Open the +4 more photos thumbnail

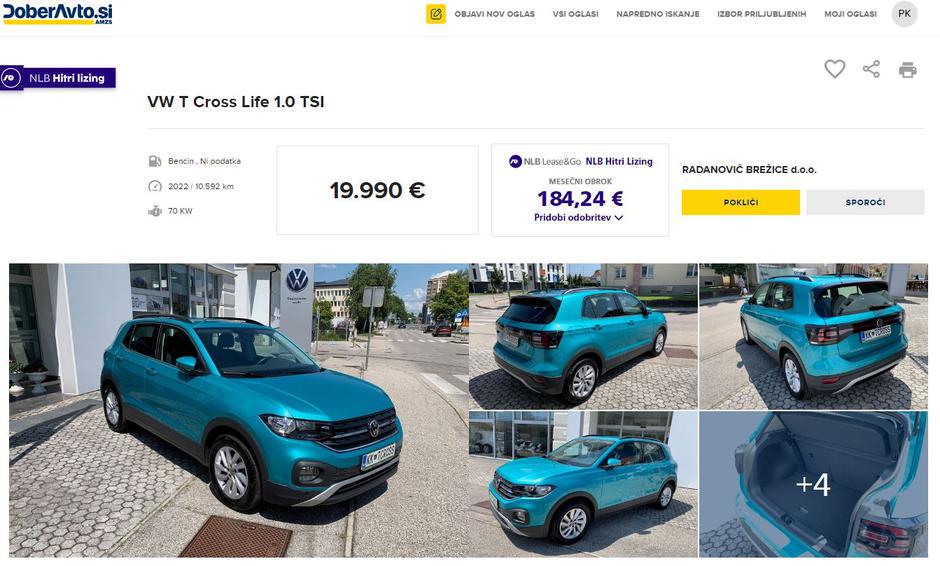pyautogui.click(x=814, y=484)
